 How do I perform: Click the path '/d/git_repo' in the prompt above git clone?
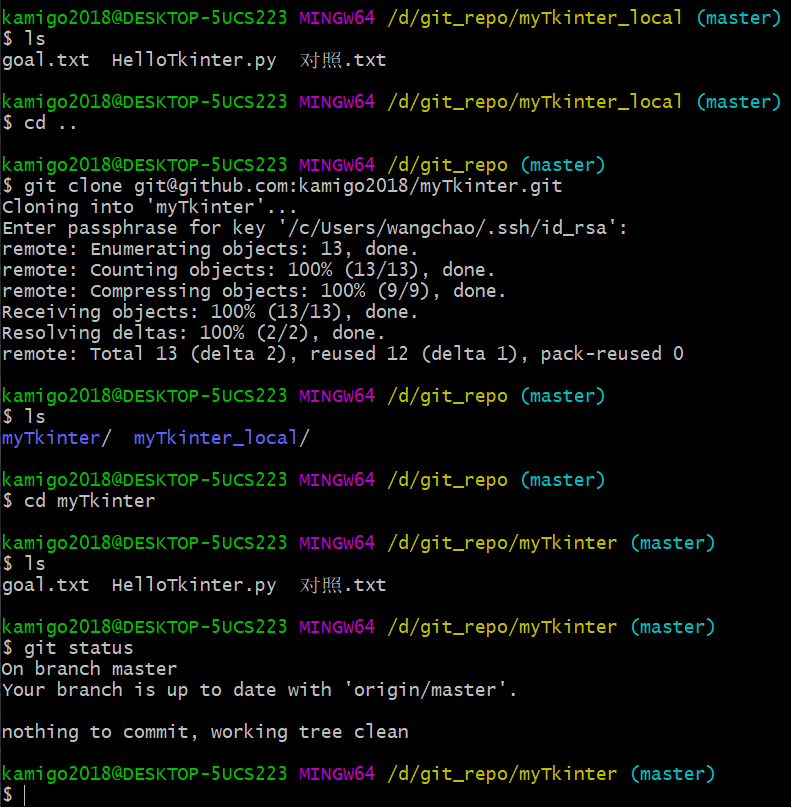(x=447, y=165)
